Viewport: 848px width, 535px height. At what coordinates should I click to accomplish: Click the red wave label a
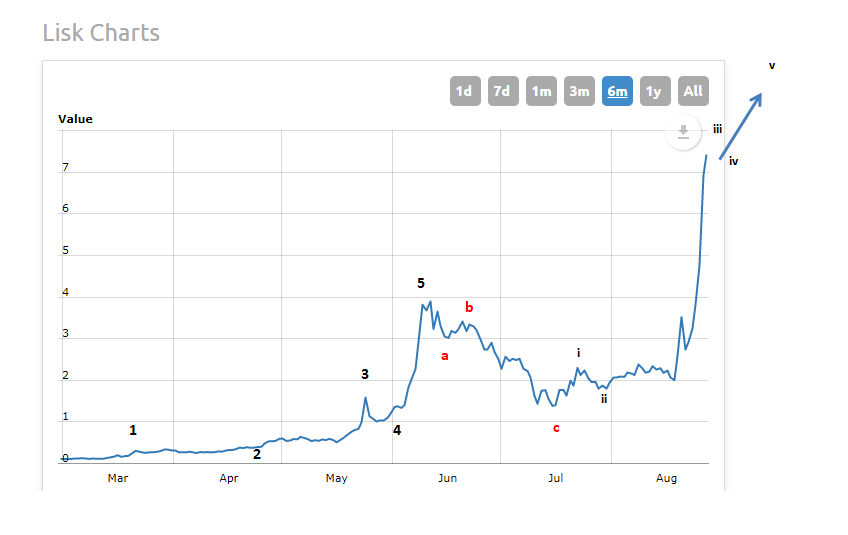[x=445, y=355]
